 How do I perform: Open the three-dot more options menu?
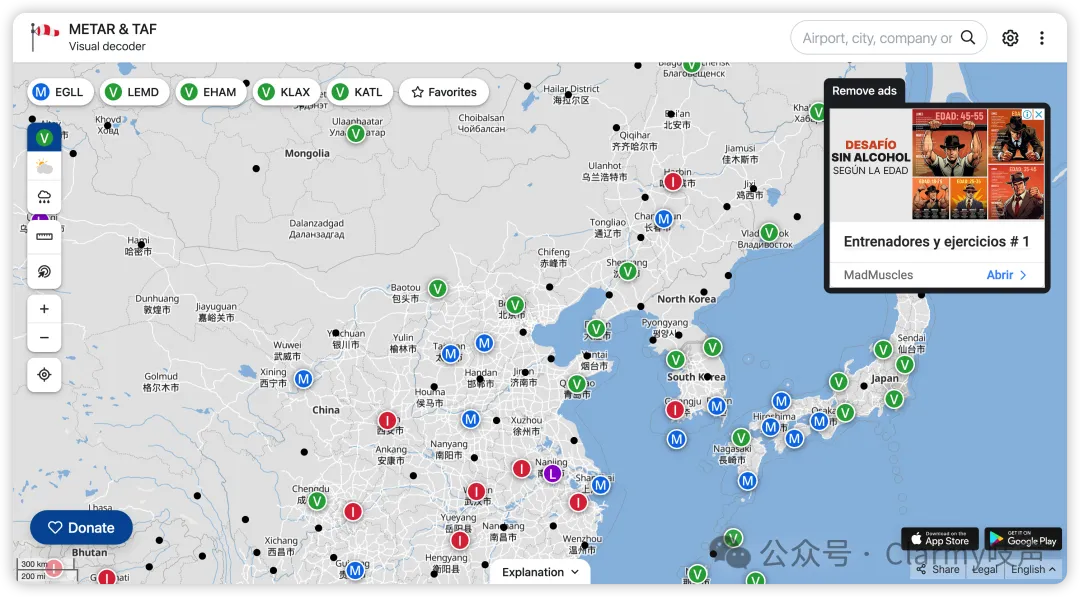[1041, 38]
